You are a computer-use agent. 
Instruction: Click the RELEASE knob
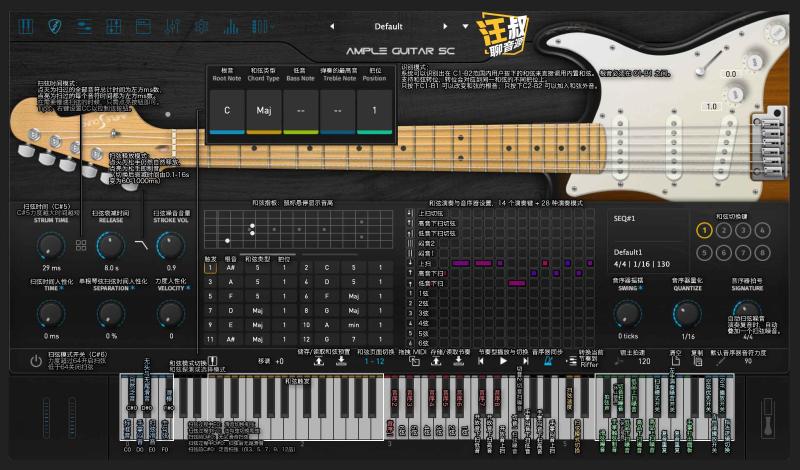pos(111,246)
